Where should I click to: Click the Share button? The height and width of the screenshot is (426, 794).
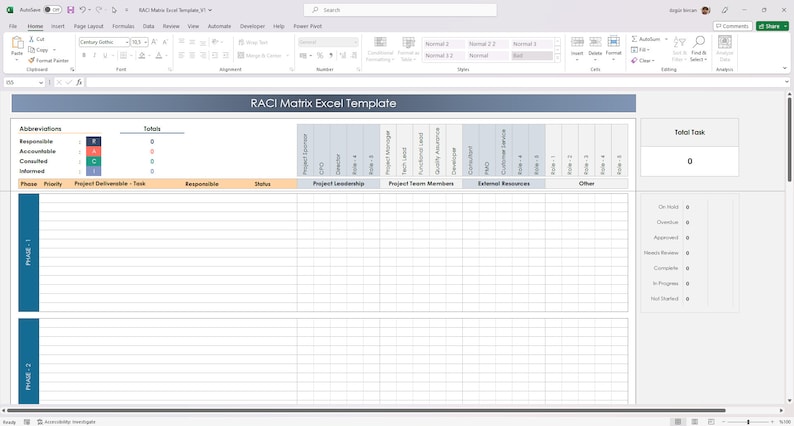coord(769,26)
